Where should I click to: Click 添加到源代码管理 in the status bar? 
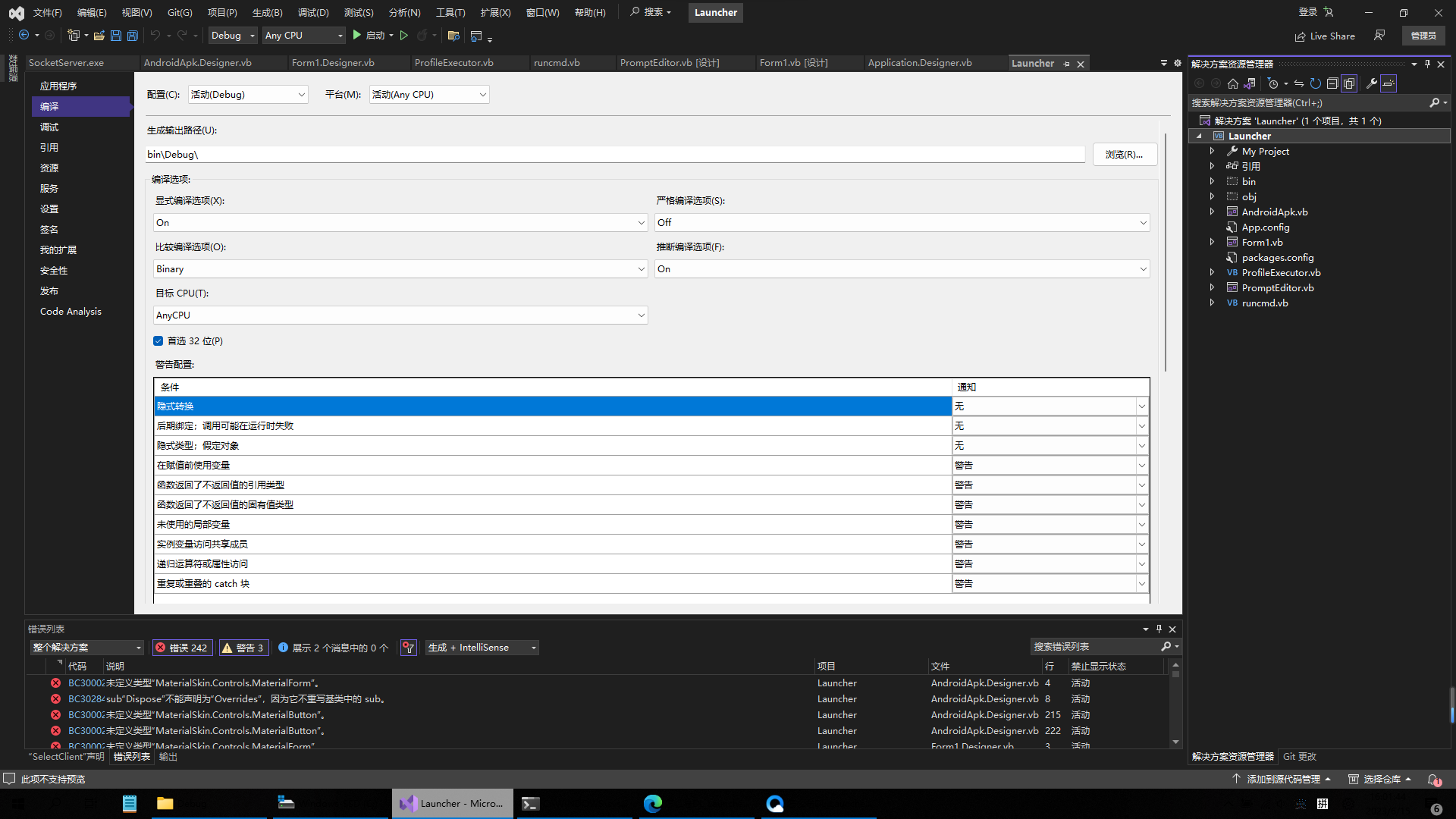coord(1285,779)
